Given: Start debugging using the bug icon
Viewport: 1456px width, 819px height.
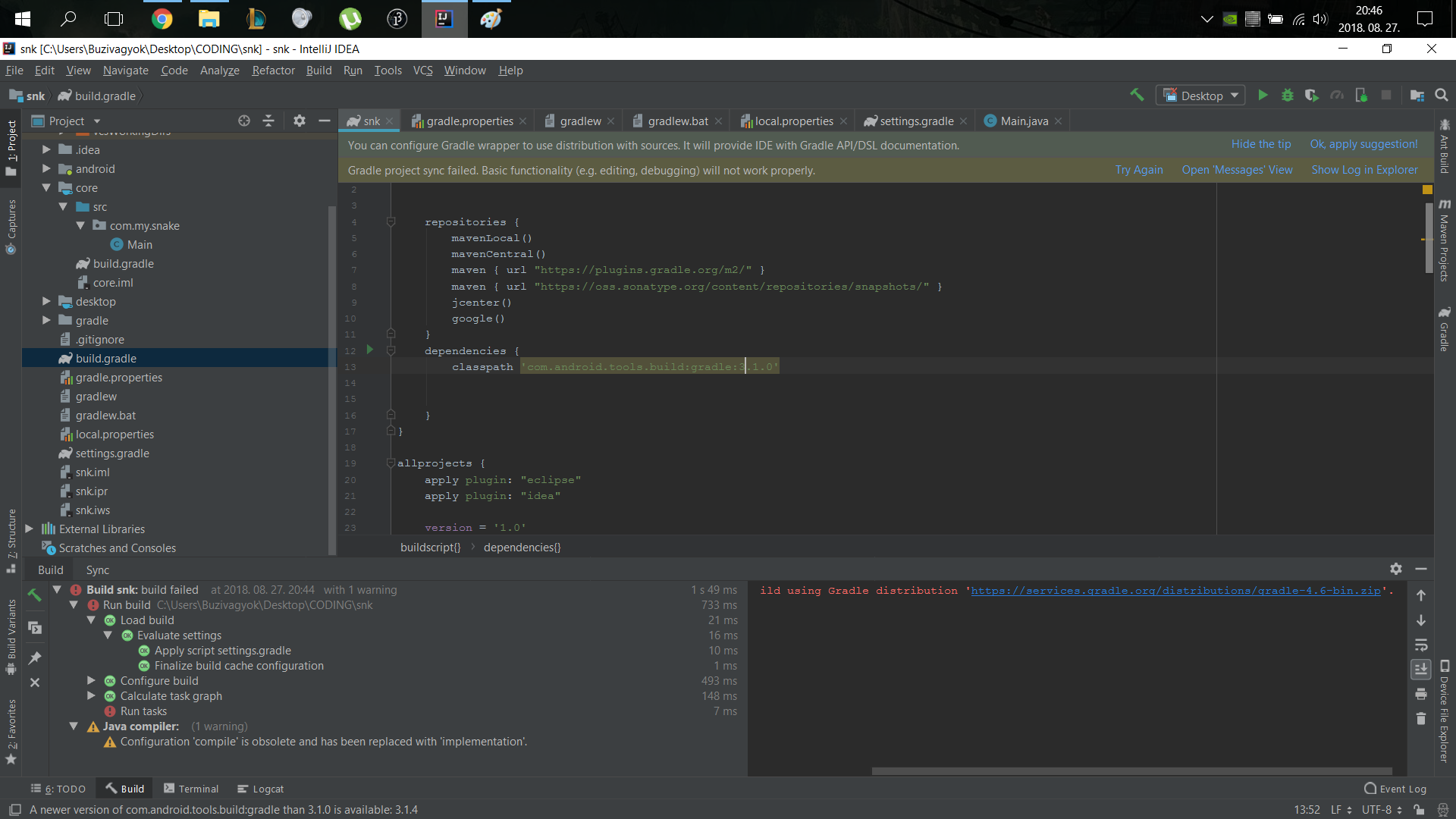Looking at the screenshot, I should 1287,96.
